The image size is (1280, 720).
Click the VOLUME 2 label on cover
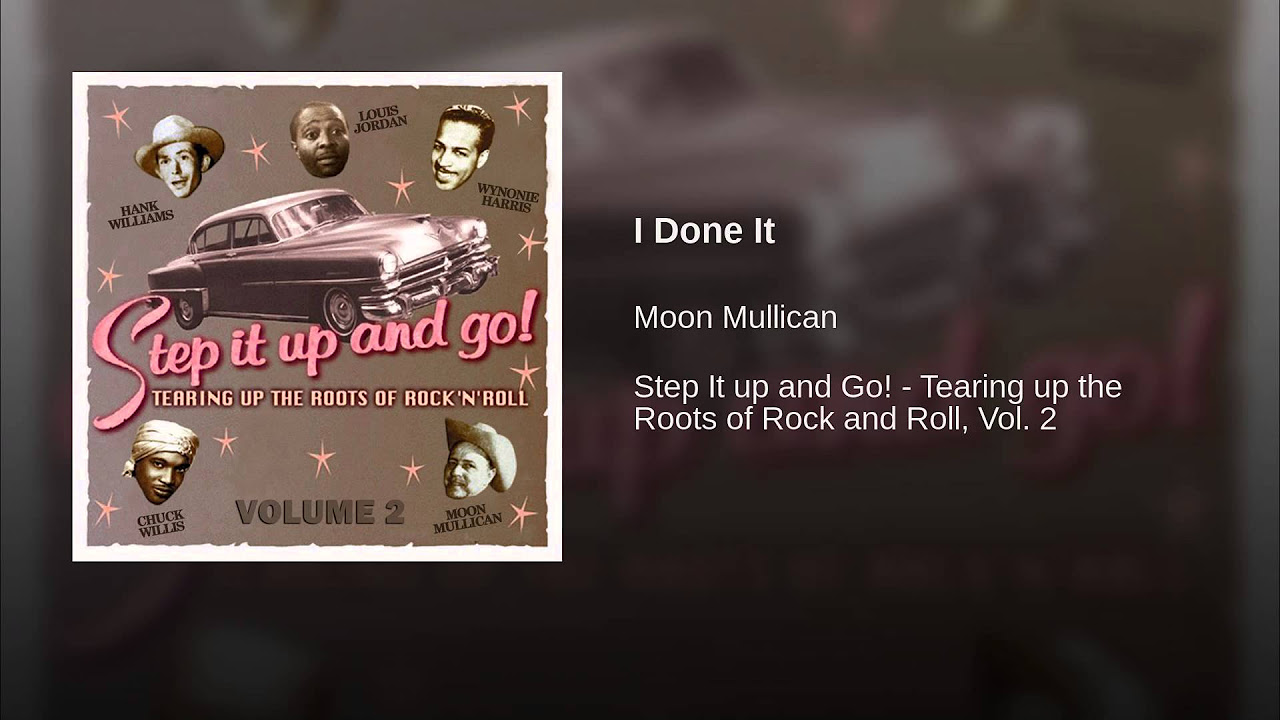tap(320, 513)
